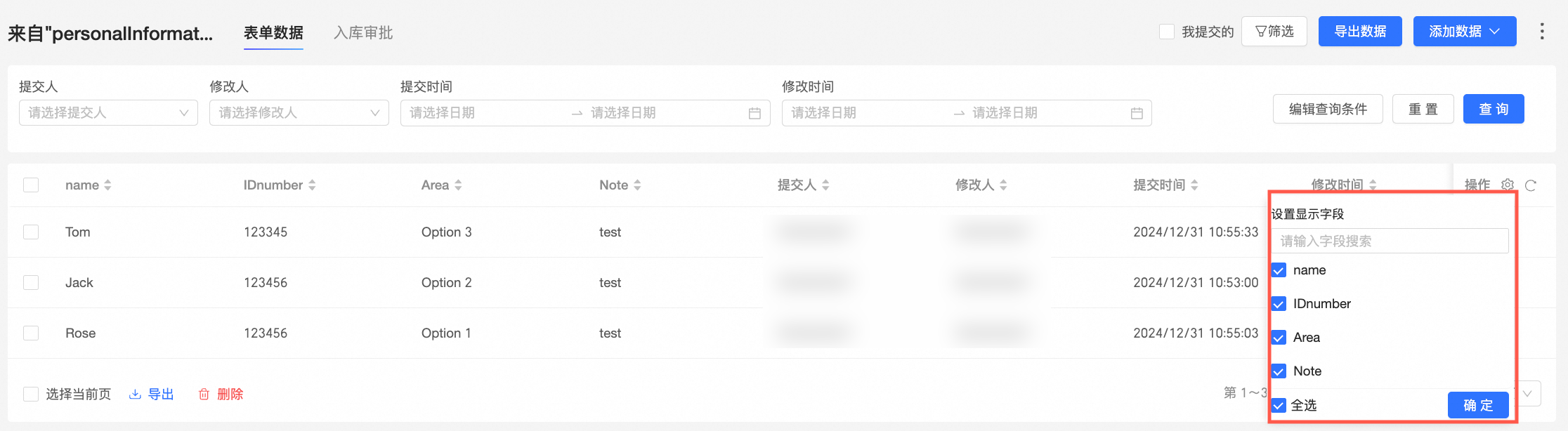The height and width of the screenshot is (431, 1568).
Task: Click the Option 3 area cell
Action: pos(447,232)
